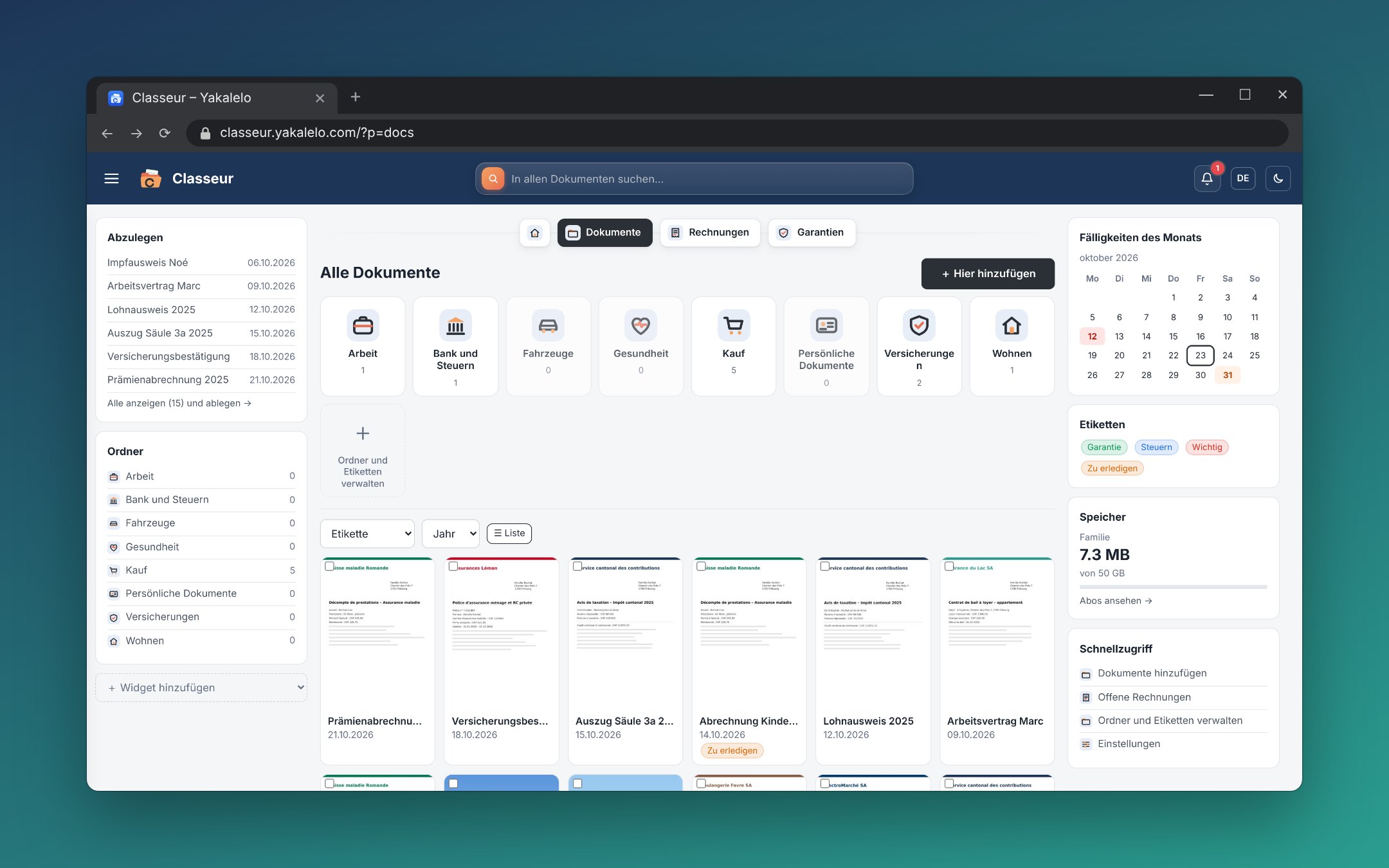
Task: Click the Hier hinzufügen button
Action: [x=988, y=274]
